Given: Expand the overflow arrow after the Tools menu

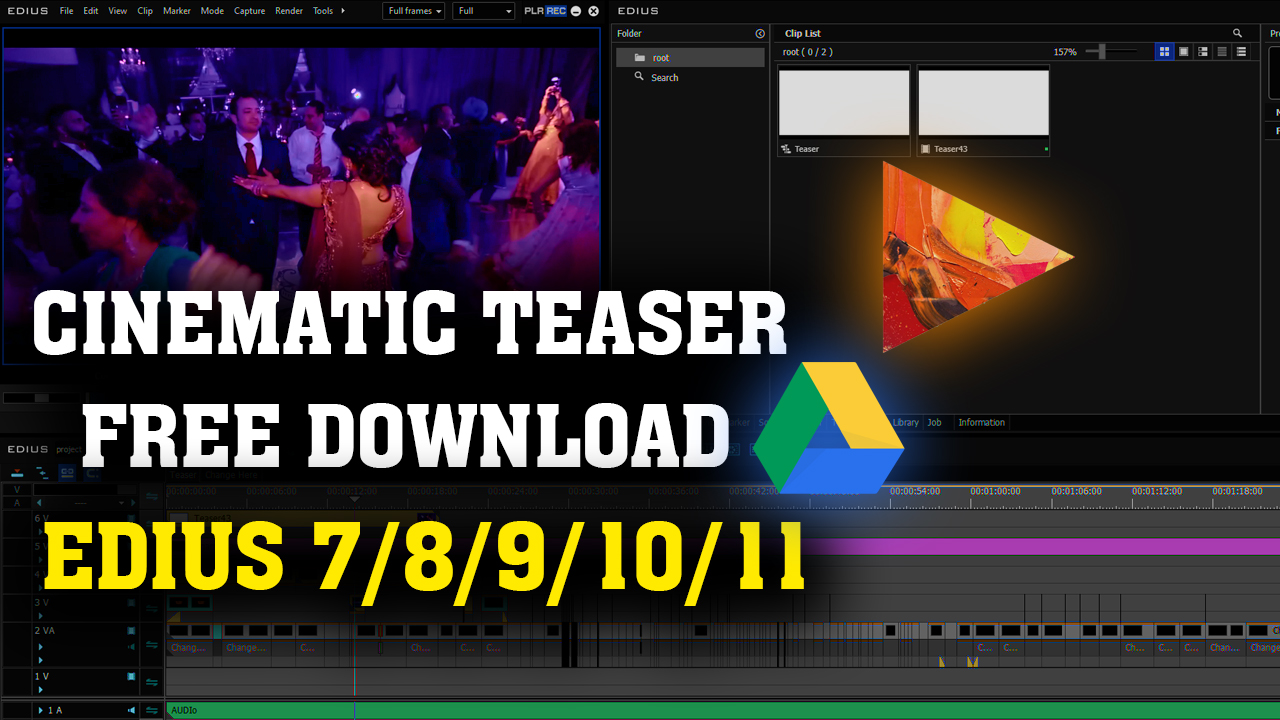Looking at the screenshot, I should (x=344, y=11).
